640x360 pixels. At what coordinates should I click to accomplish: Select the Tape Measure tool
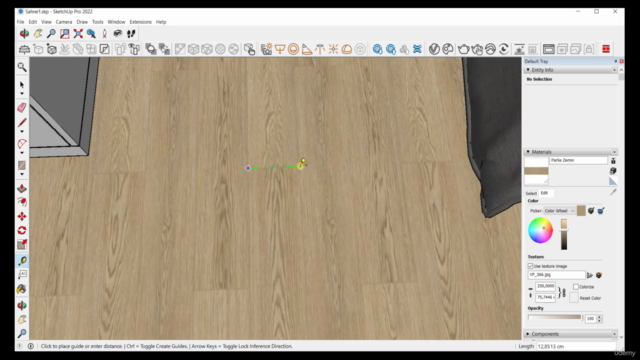point(22,260)
